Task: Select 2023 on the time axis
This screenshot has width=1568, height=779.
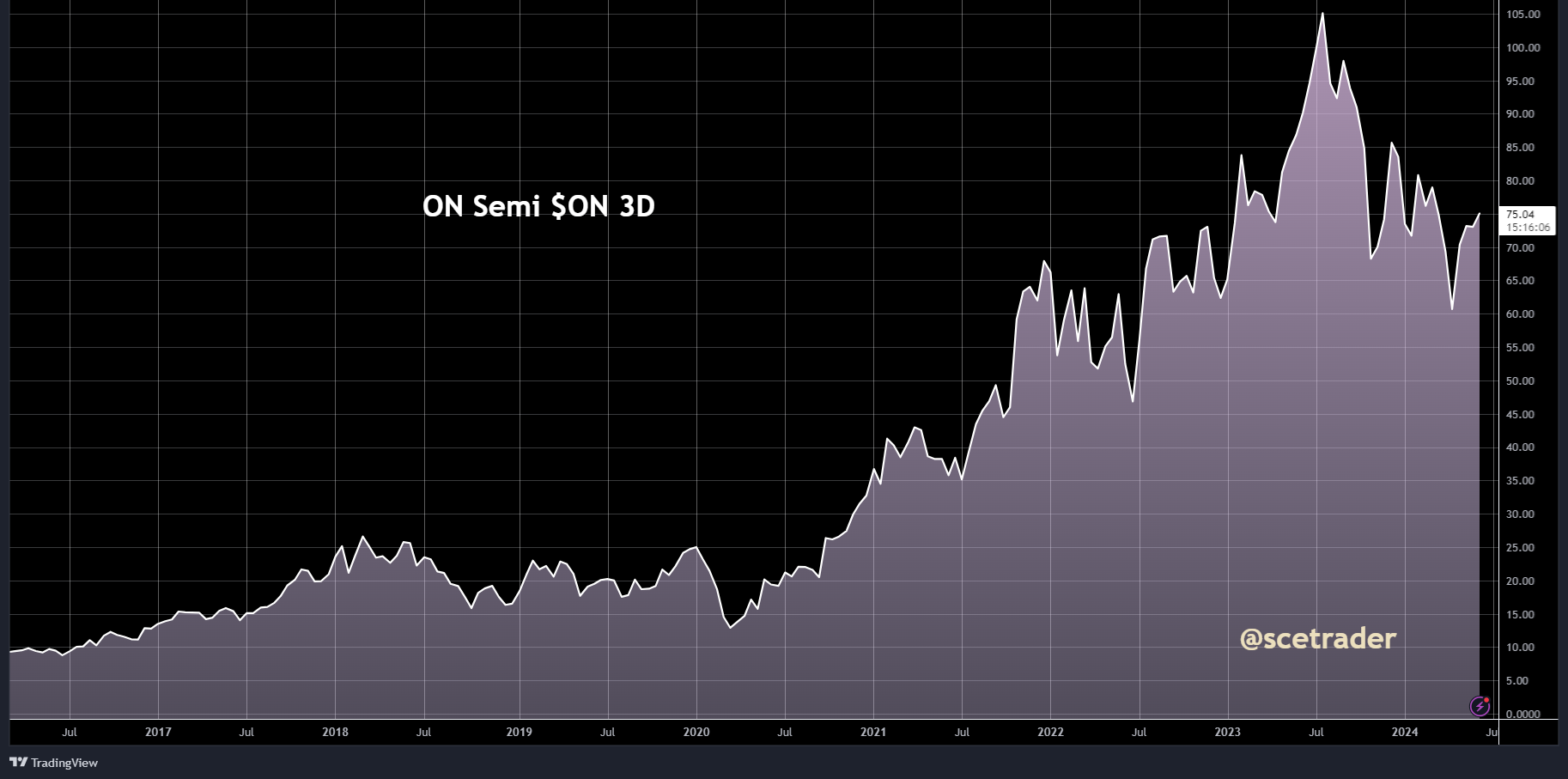Action: click(1227, 733)
